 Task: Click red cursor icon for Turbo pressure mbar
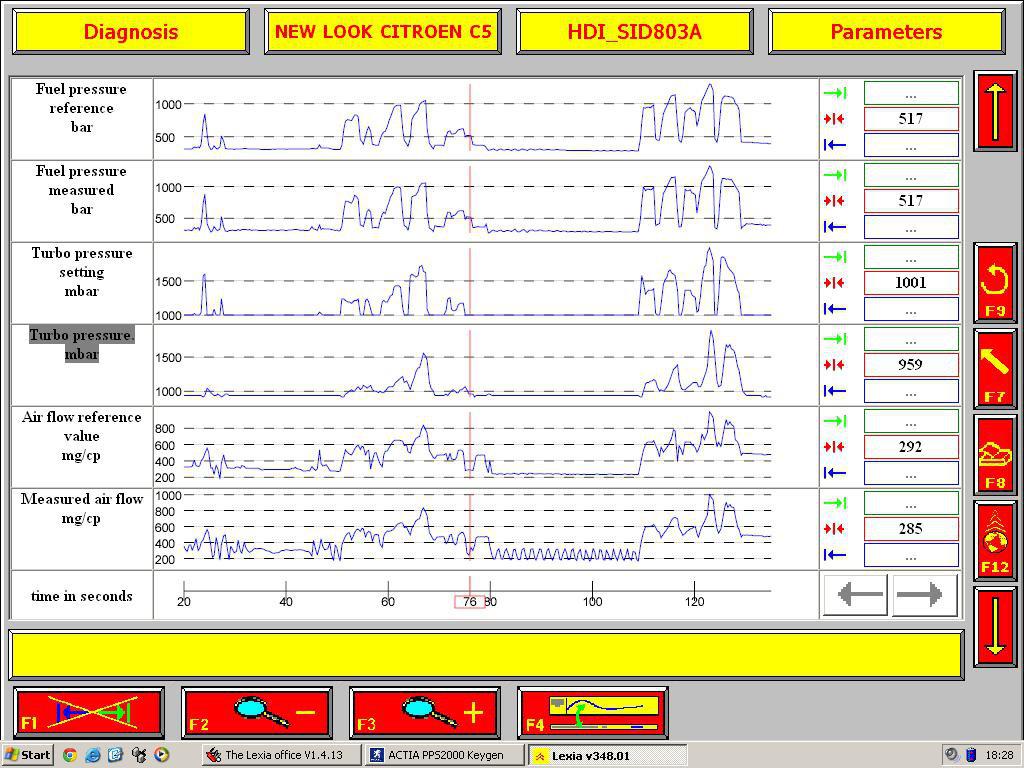[x=835, y=365]
